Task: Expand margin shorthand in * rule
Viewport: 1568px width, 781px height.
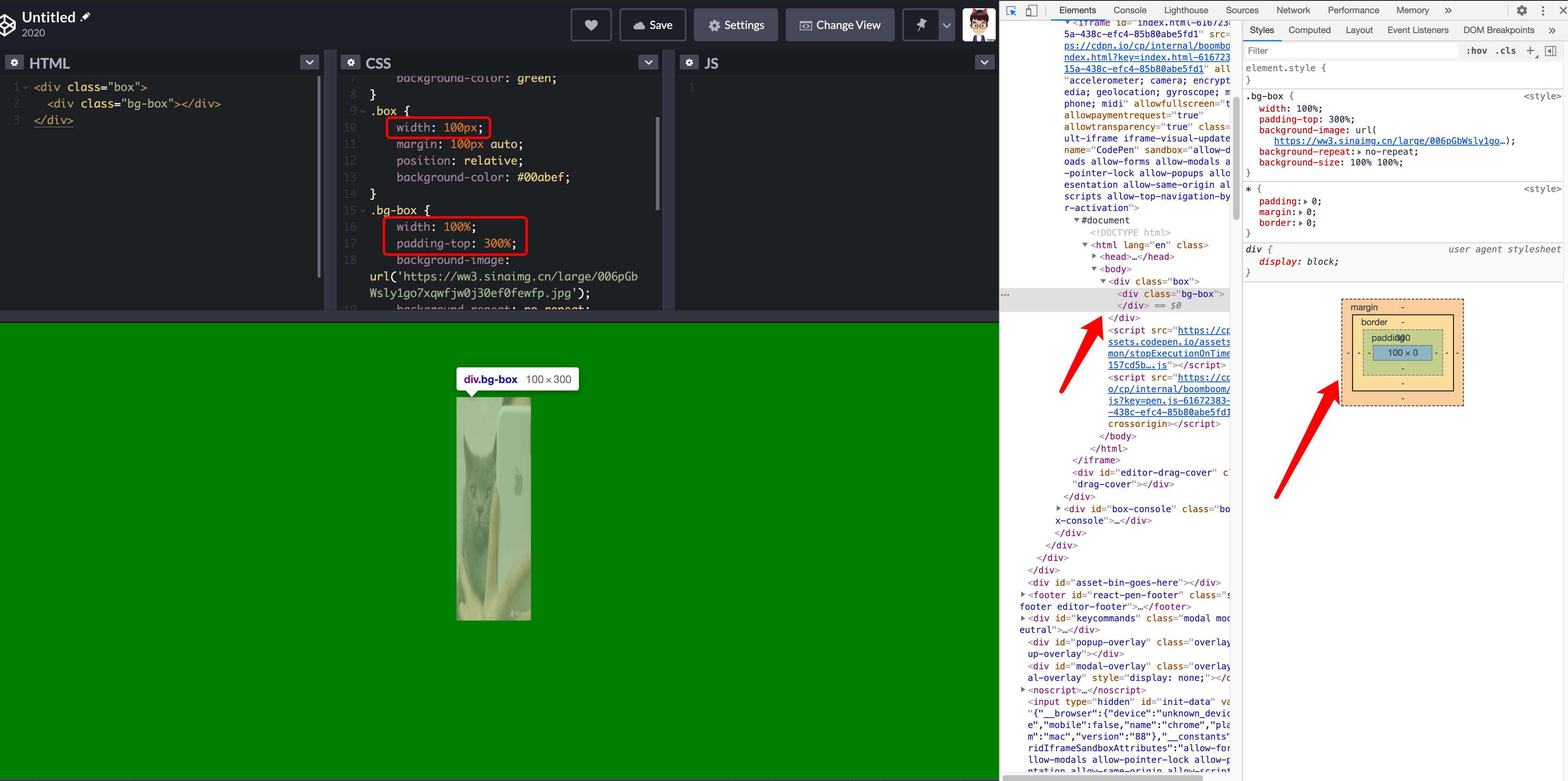Action: (x=1300, y=213)
